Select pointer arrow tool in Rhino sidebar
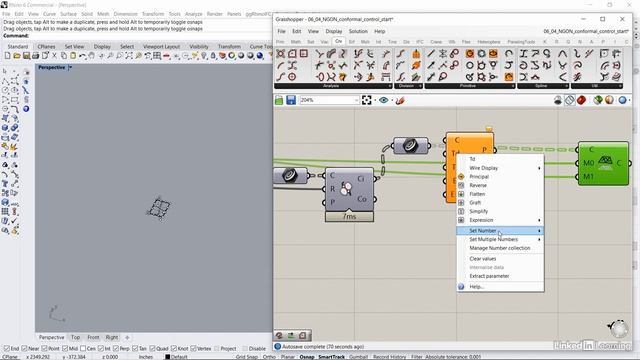Viewport: 640px width, 360px height. click(x=5, y=71)
